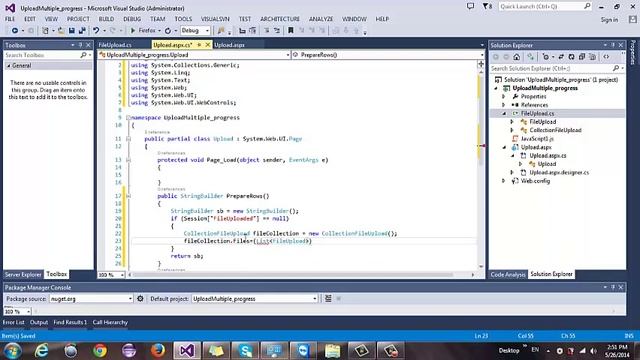The image size is (640, 360).
Task: Click the Clear Console icon in Package Manager
Action: tap(328, 299)
